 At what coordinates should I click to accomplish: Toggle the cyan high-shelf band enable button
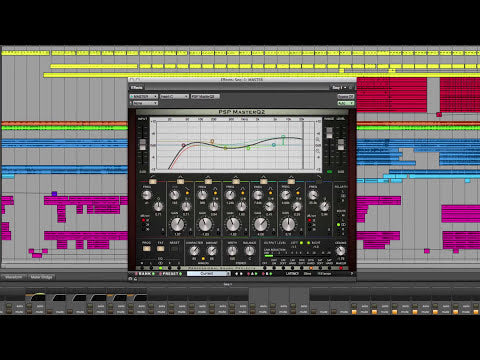pos(291,181)
